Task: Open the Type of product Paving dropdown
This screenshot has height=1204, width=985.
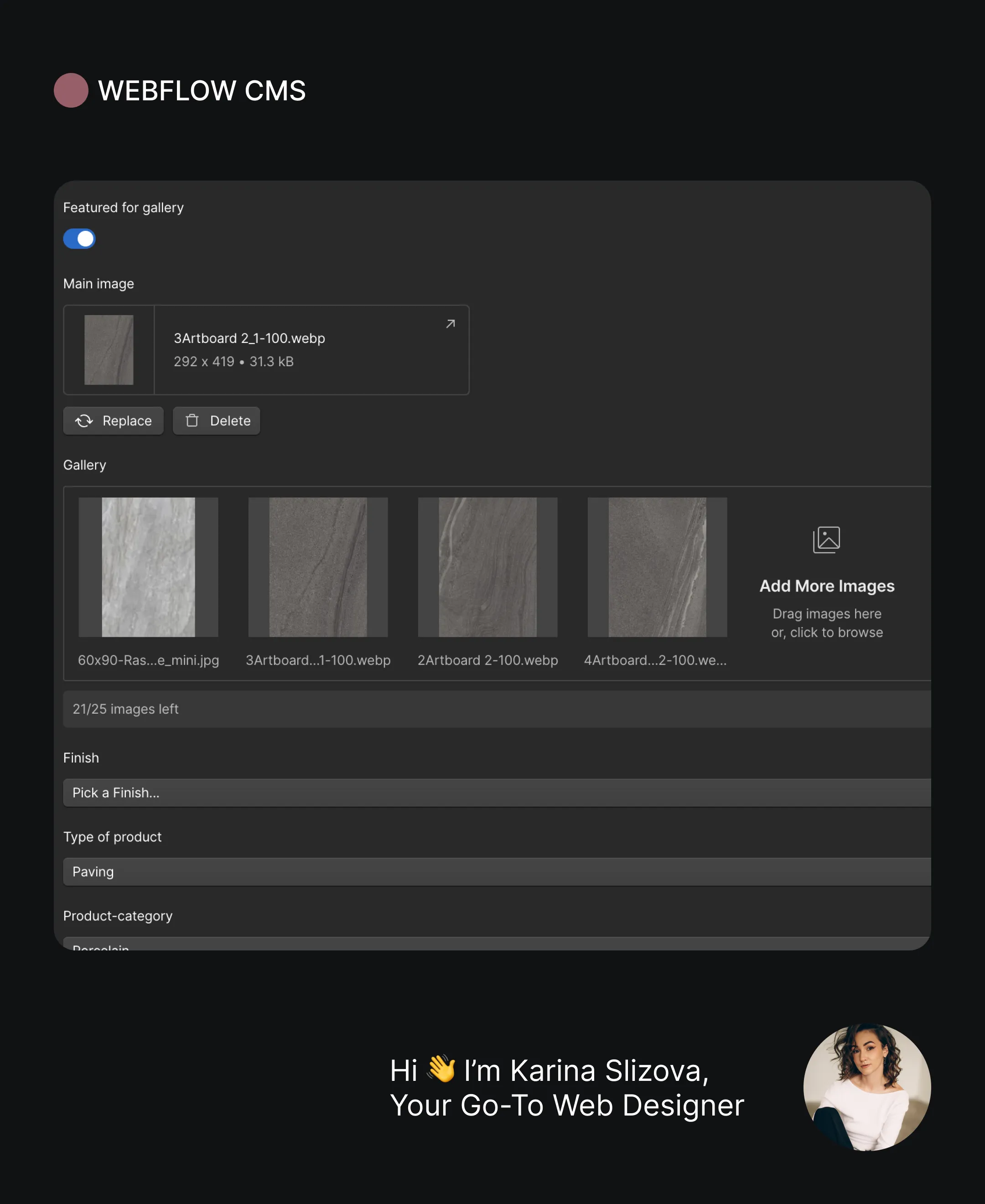Action: (497, 872)
